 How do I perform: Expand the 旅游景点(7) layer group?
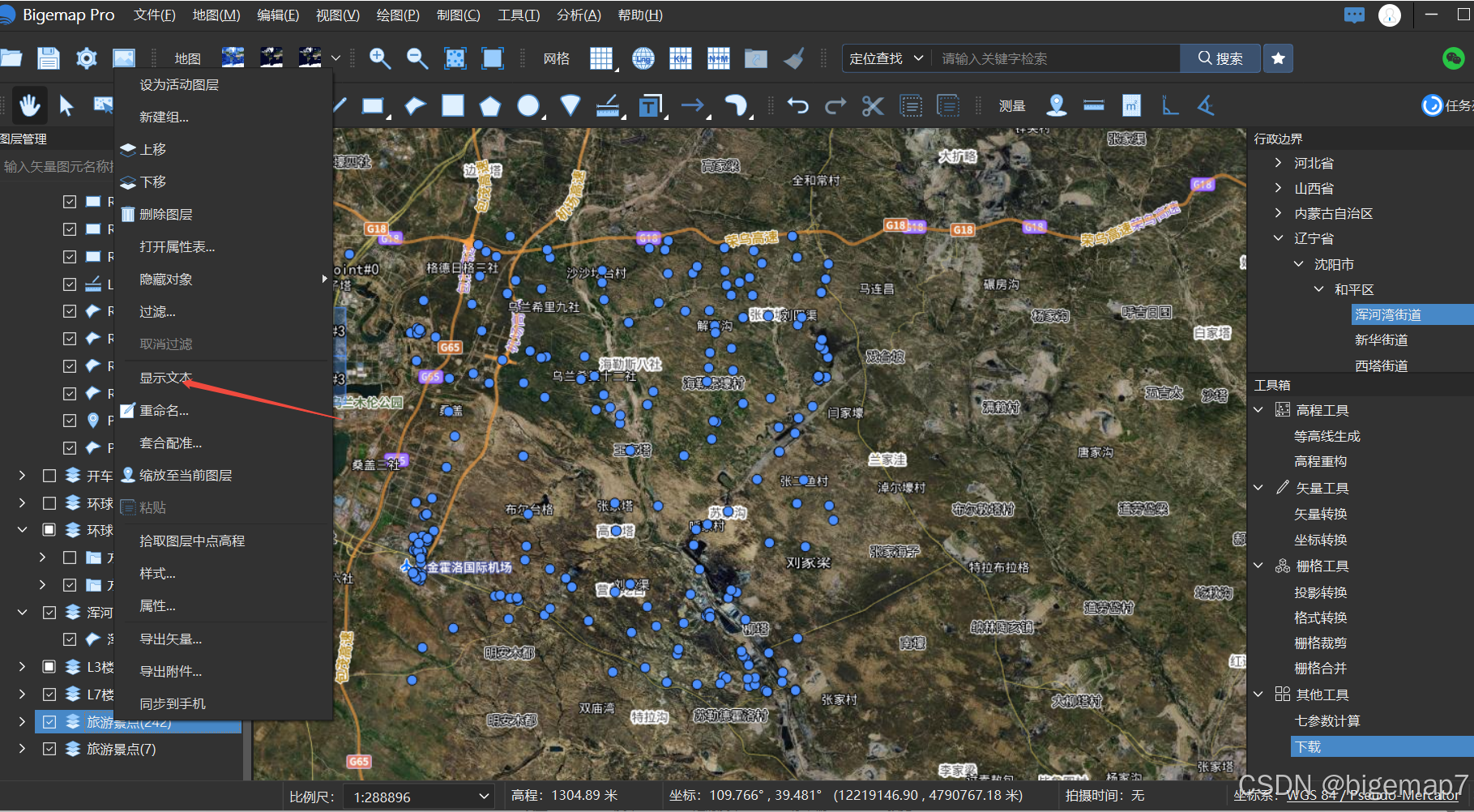pos(22,749)
